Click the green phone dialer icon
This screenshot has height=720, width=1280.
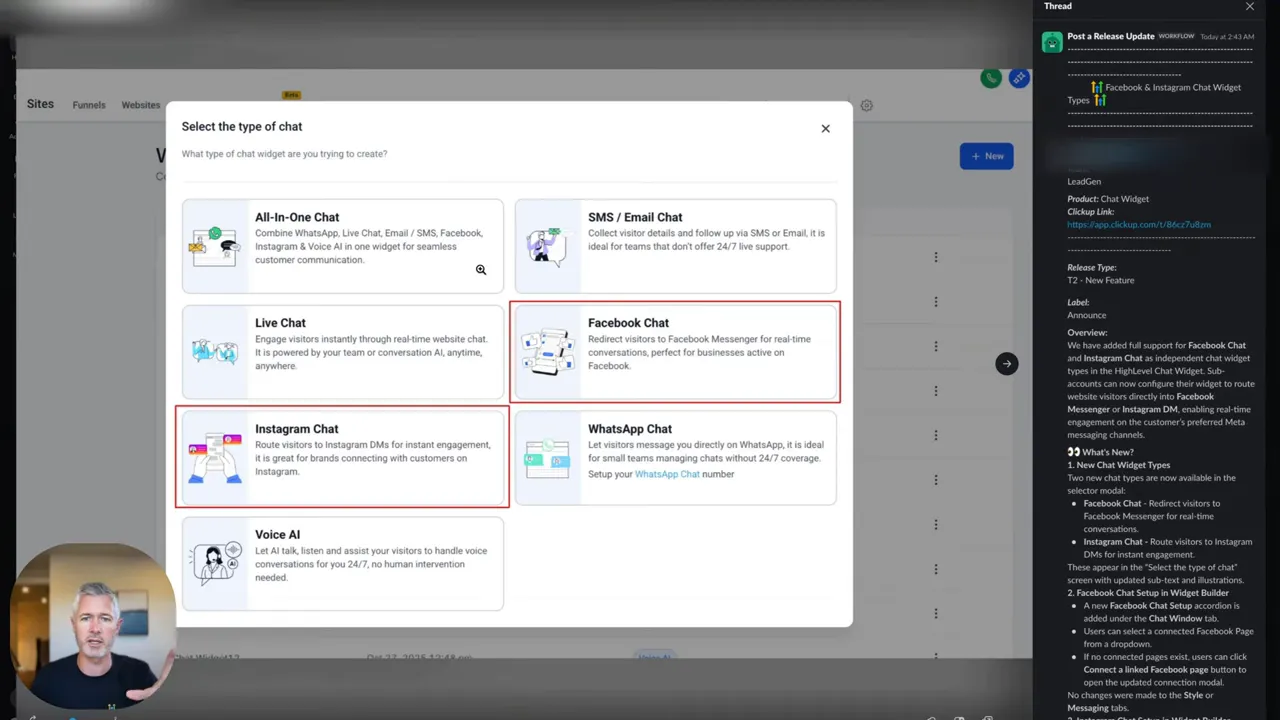[x=991, y=78]
